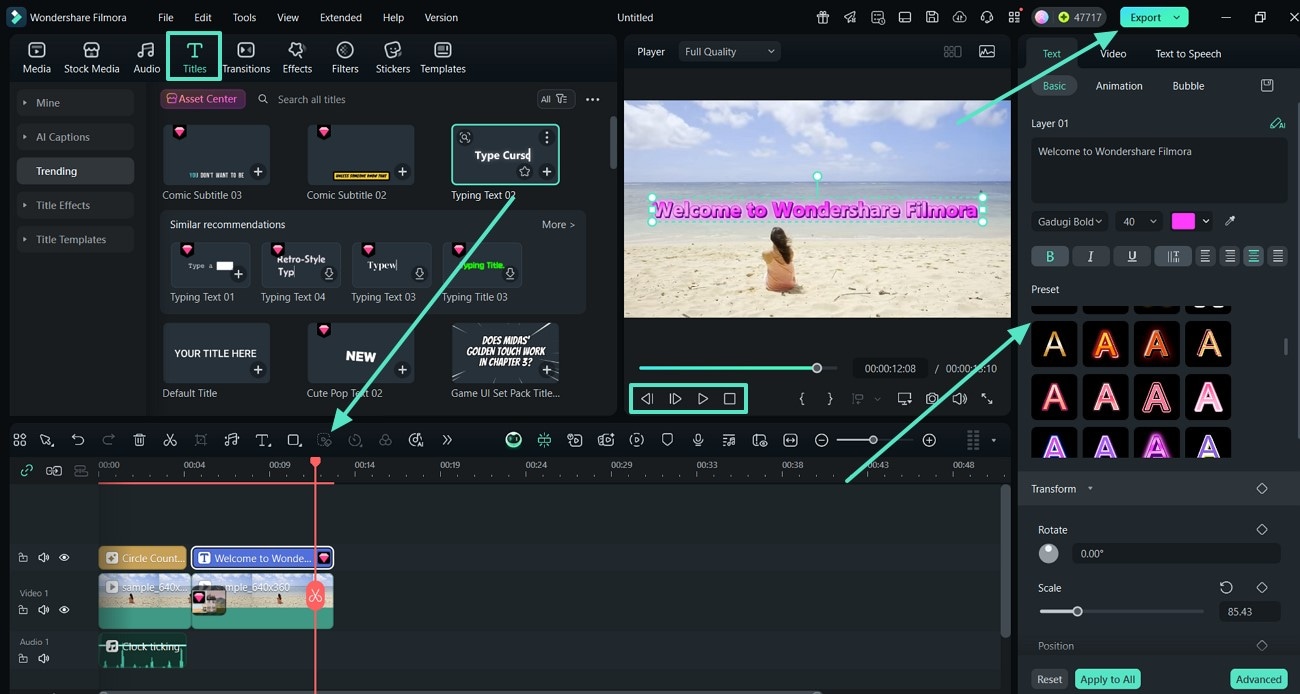Image resolution: width=1300 pixels, height=694 pixels.
Task: Toggle Underline text formatting
Action: 1131,256
